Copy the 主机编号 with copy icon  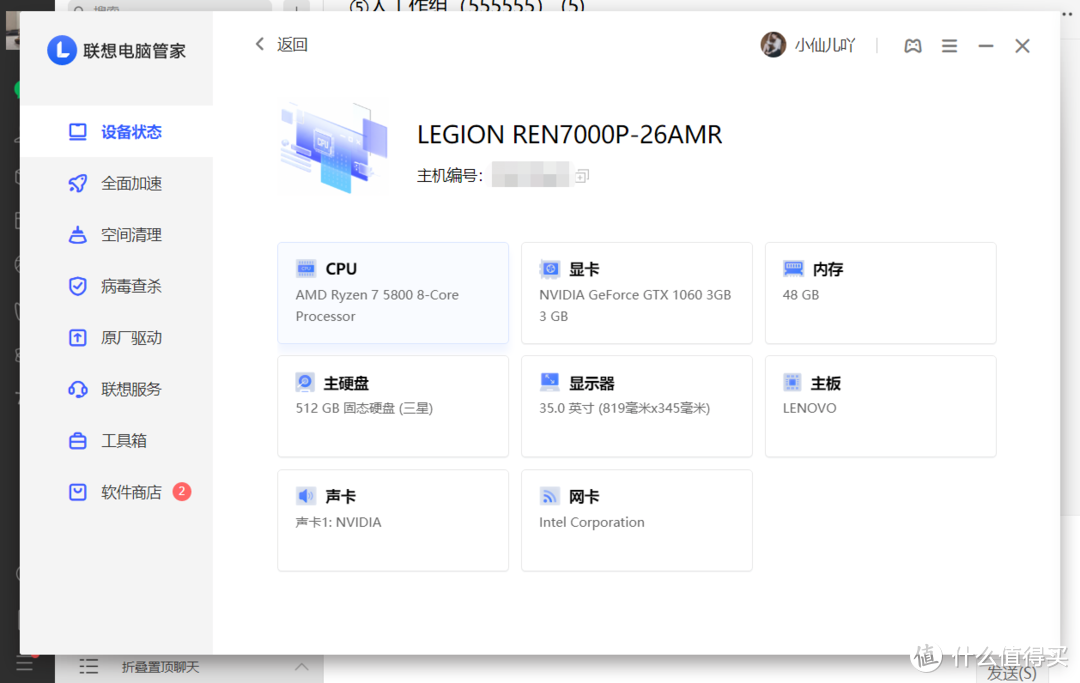pyautogui.click(x=582, y=176)
